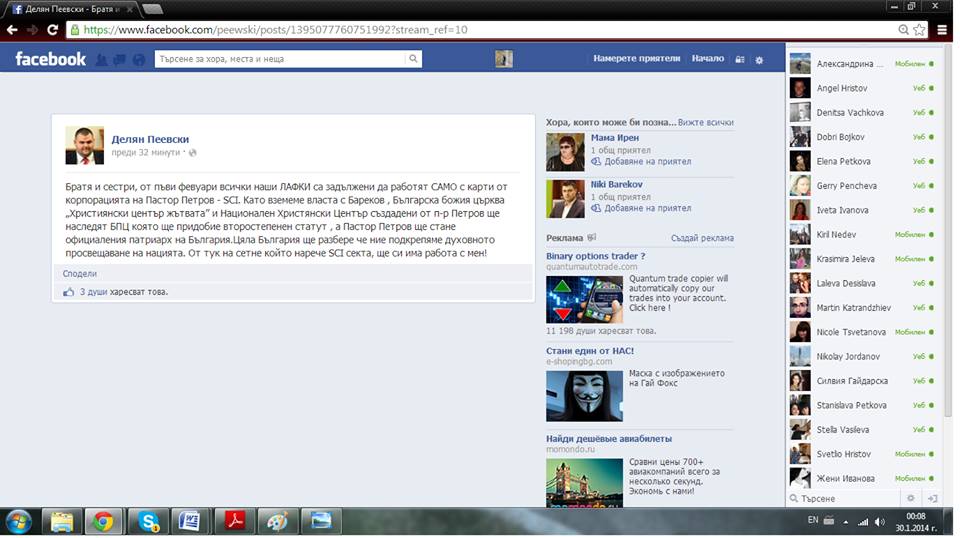
Task: Open chat with Martin Katrandzhiev
Action: tap(863, 308)
